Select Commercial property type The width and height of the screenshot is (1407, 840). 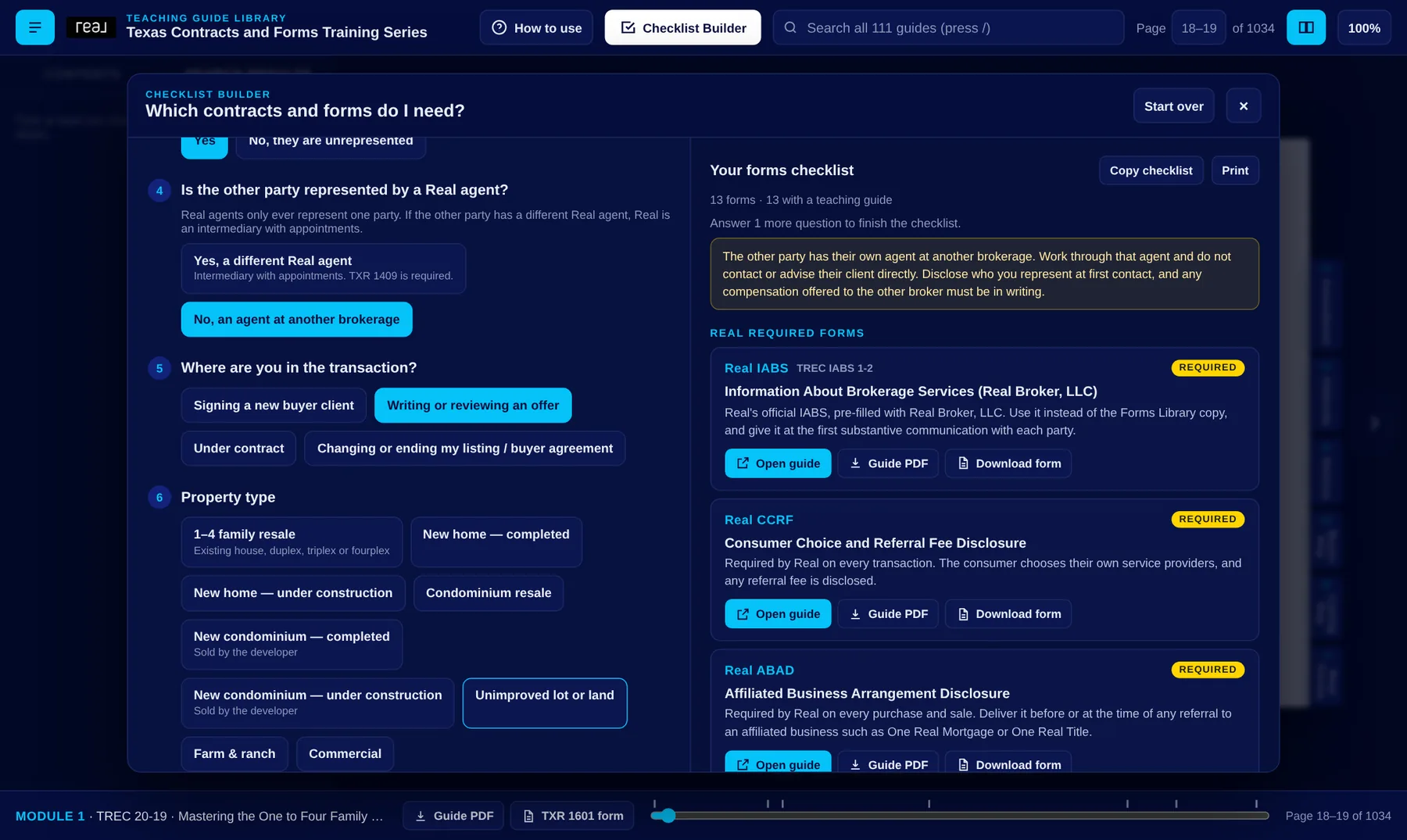click(x=345, y=754)
